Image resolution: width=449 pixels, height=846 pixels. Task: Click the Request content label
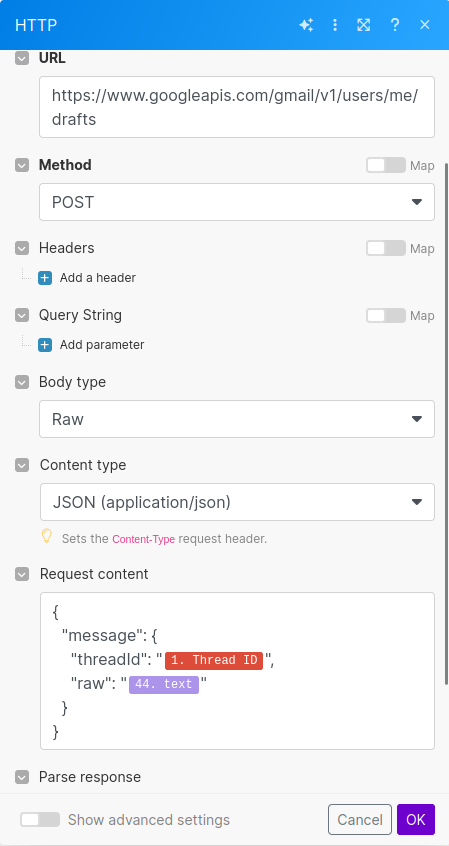(x=94, y=574)
